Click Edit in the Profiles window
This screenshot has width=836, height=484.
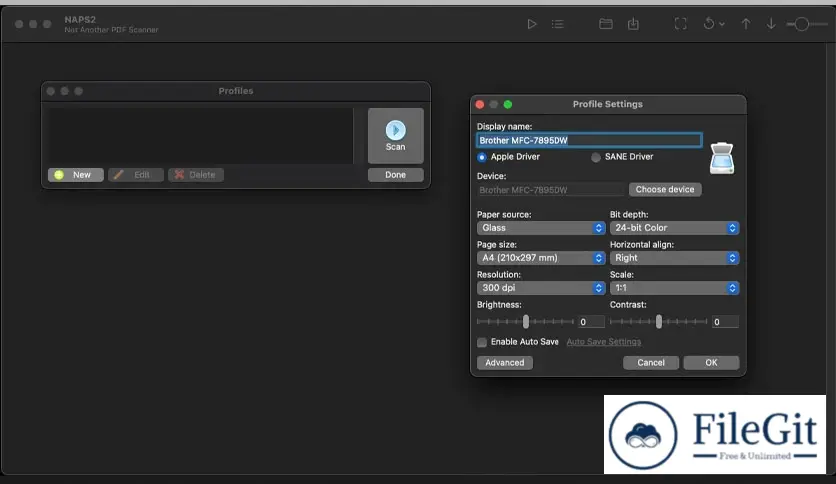tap(136, 175)
